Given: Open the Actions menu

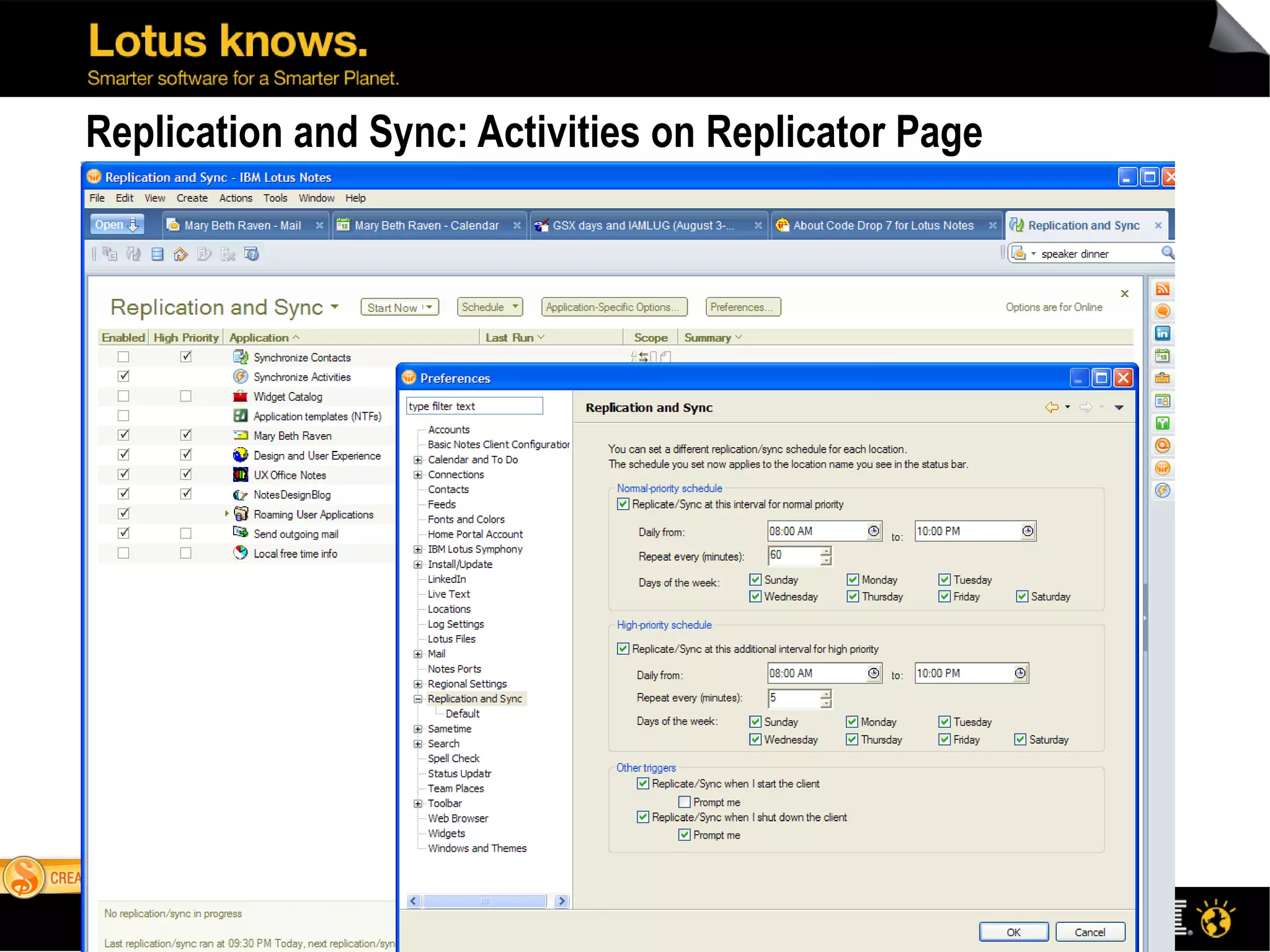Looking at the screenshot, I should point(236,198).
